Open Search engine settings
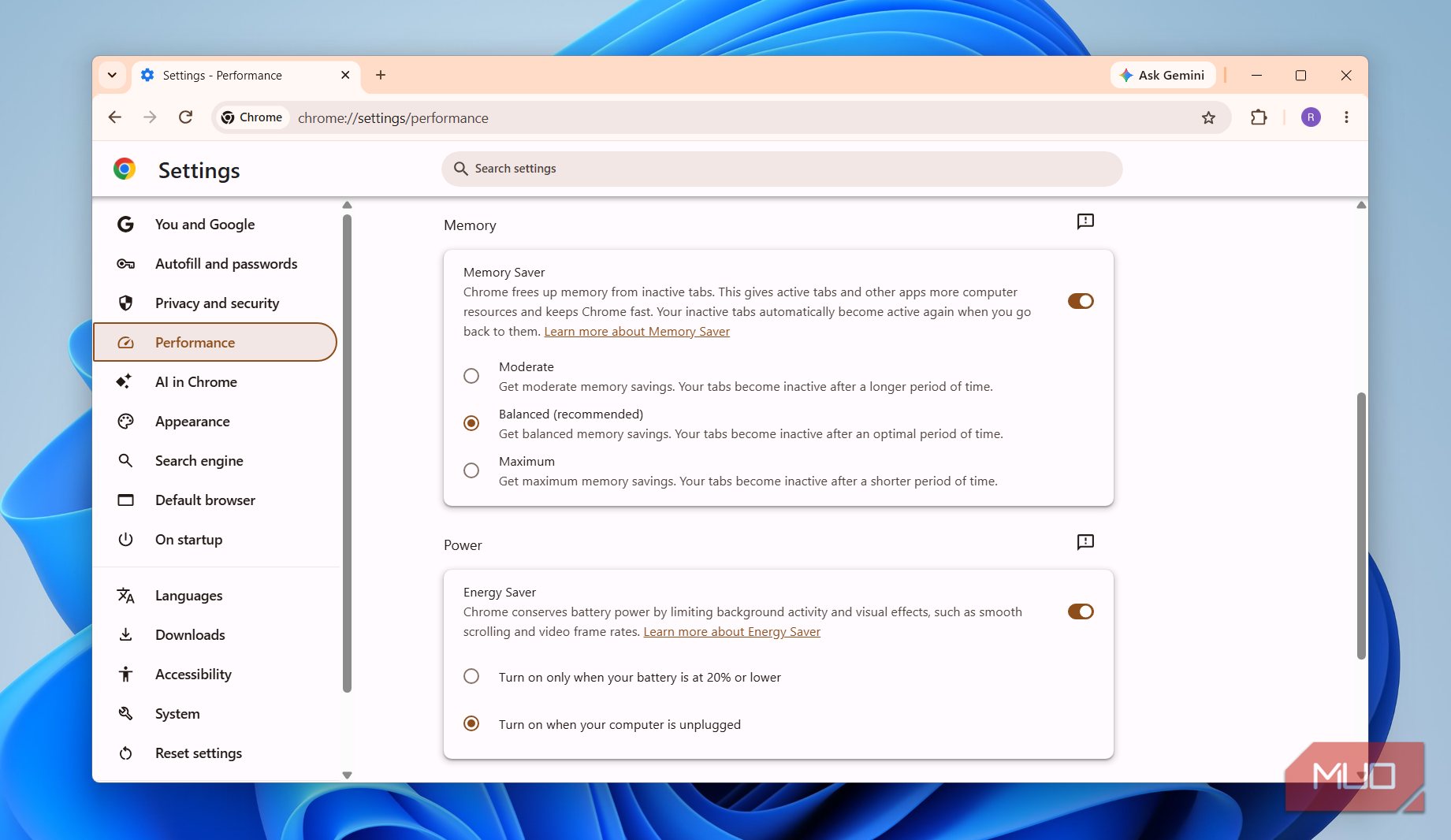Image resolution: width=1451 pixels, height=840 pixels. pyautogui.click(x=216, y=461)
